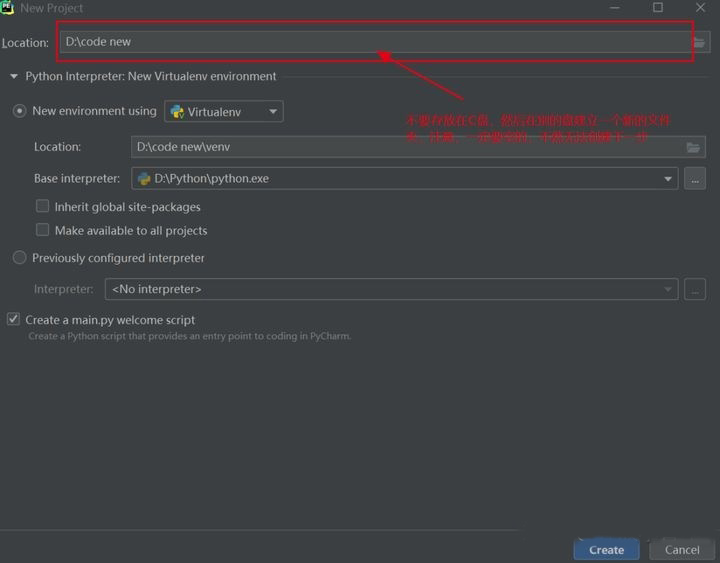Open the Virtualenv environment type dropdown
Viewport: 720px width, 563px height.
click(224, 112)
